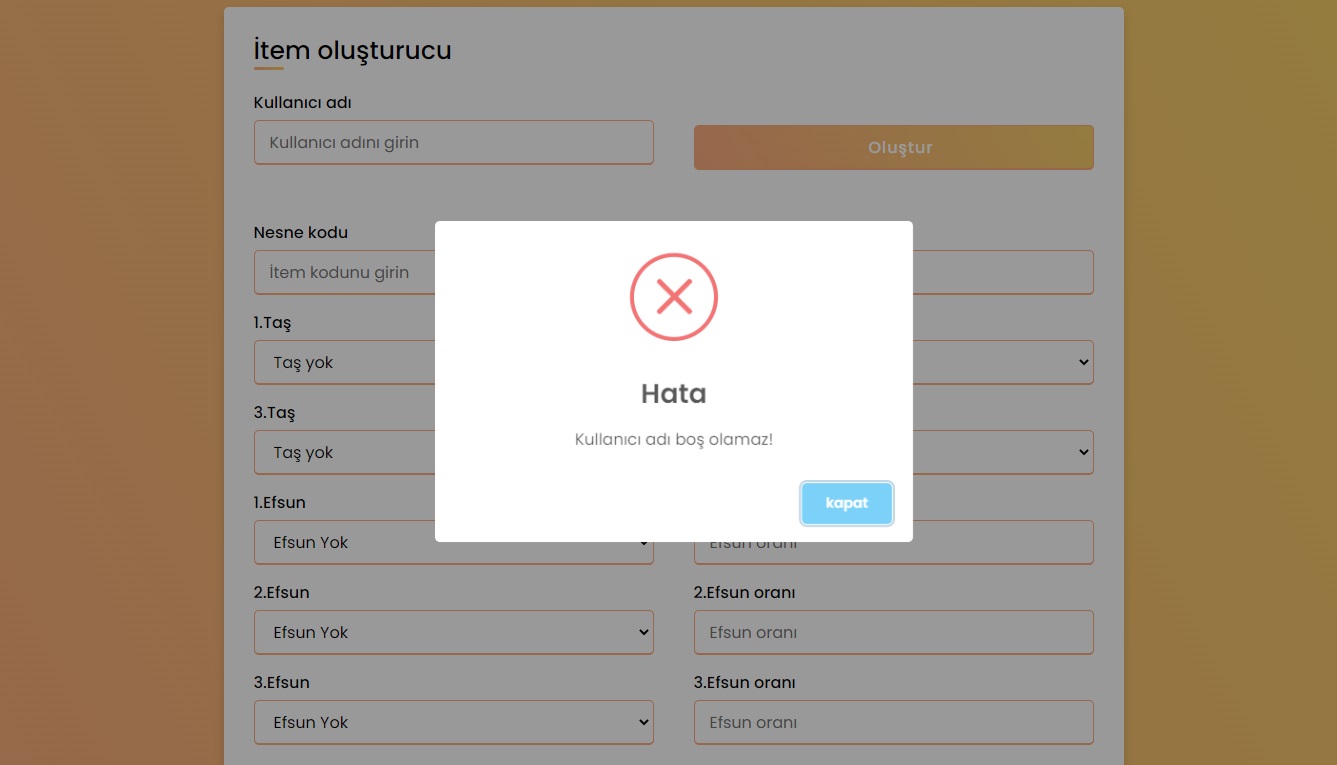Click the 2.Efsun oranı label
The height and width of the screenshot is (765, 1337).
(x=745, y=592)
